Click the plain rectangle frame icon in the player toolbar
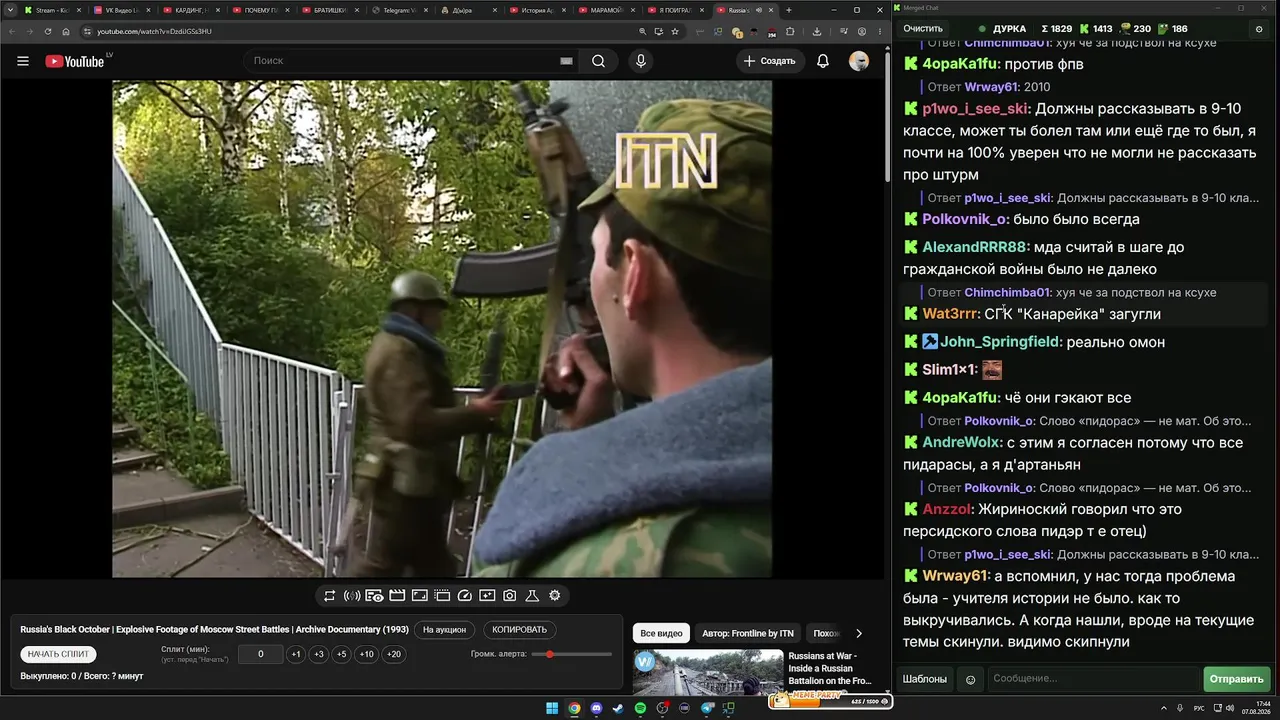The height and width of the screenshot is (720, 1280). [420, 596]
